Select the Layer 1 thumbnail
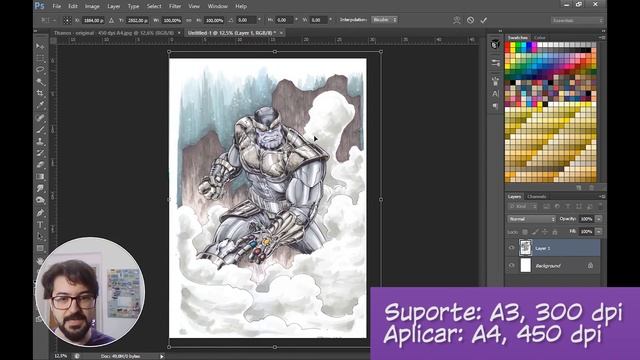The width and height of the screenshot is (640, 360). tap(526, 248)
